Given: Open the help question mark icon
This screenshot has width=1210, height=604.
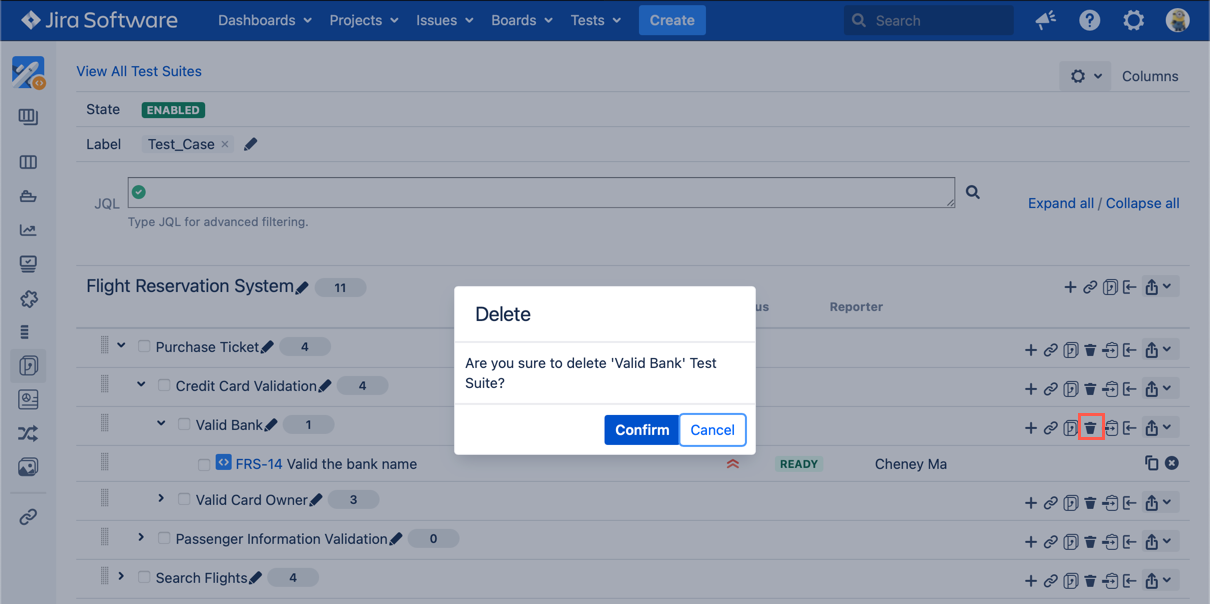Looking at the screenshot, I should pyautogui.click(x=1089, y=20).
